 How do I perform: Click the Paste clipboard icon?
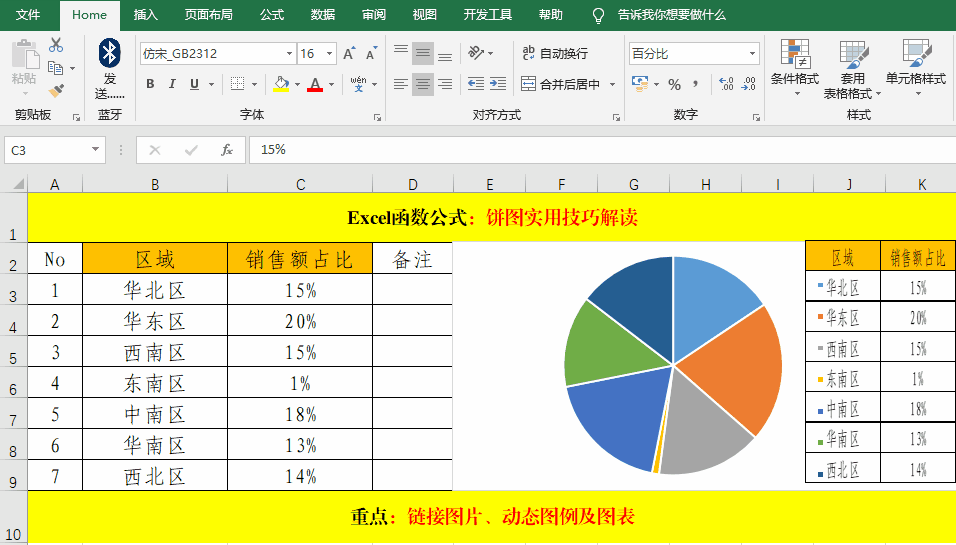(x=25, y=55)
